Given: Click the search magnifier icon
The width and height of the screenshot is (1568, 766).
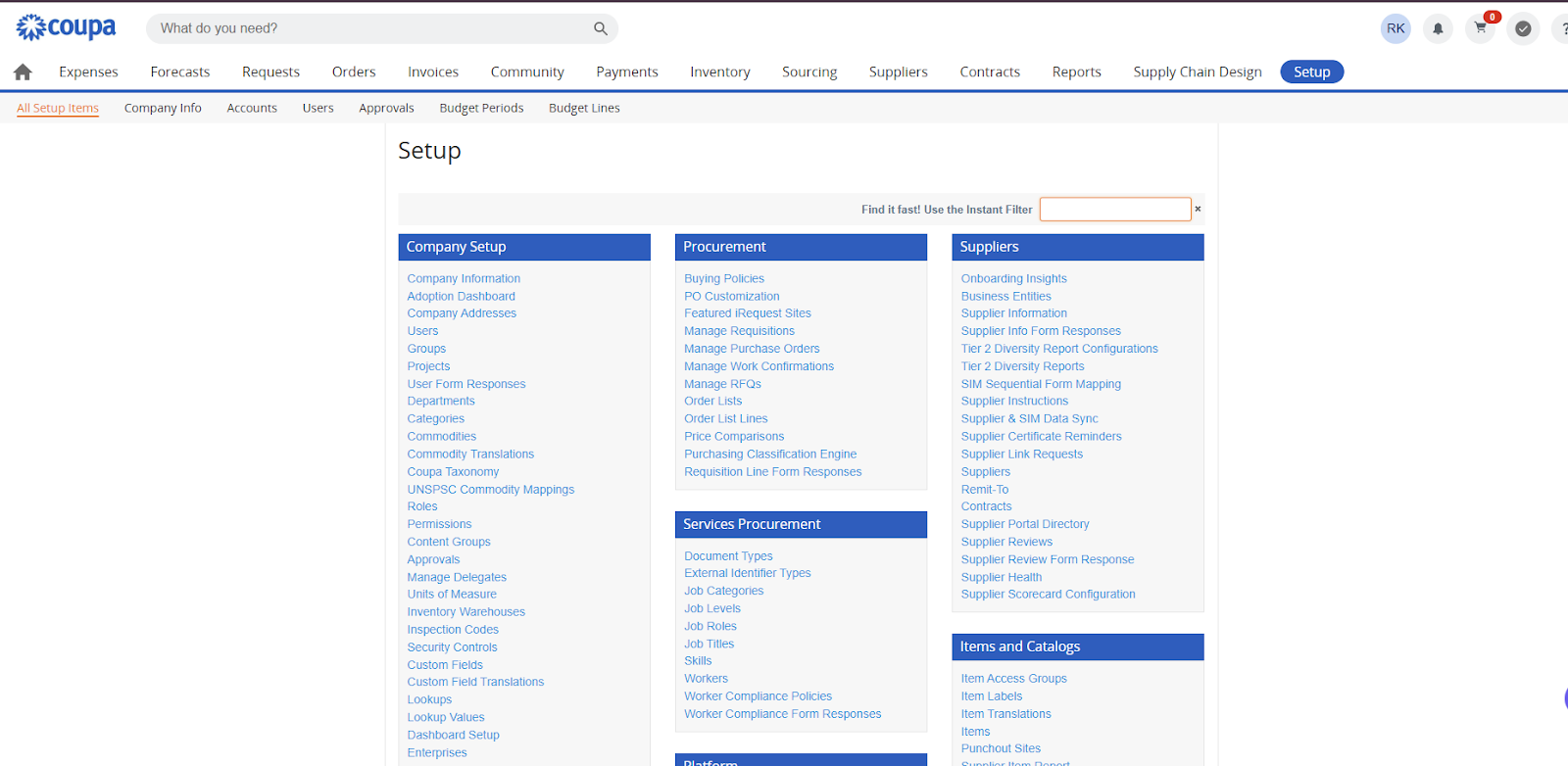Looking at the screenshot, I should click(601, 28).
